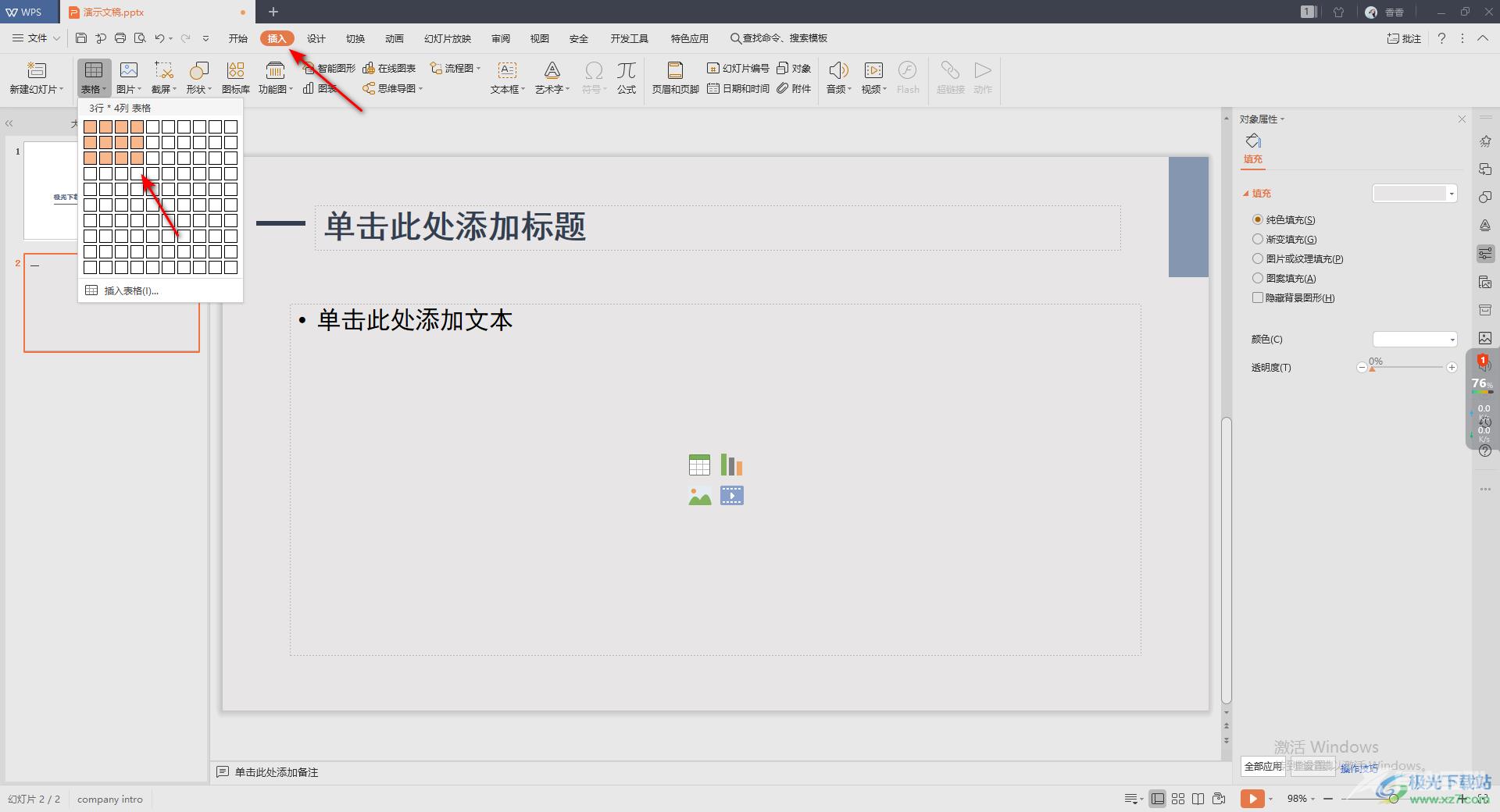Collapse the ribbon with the up chevron
Image resolution: width=1500 pixels, height=812 pixels.
tap(1482, 38)
